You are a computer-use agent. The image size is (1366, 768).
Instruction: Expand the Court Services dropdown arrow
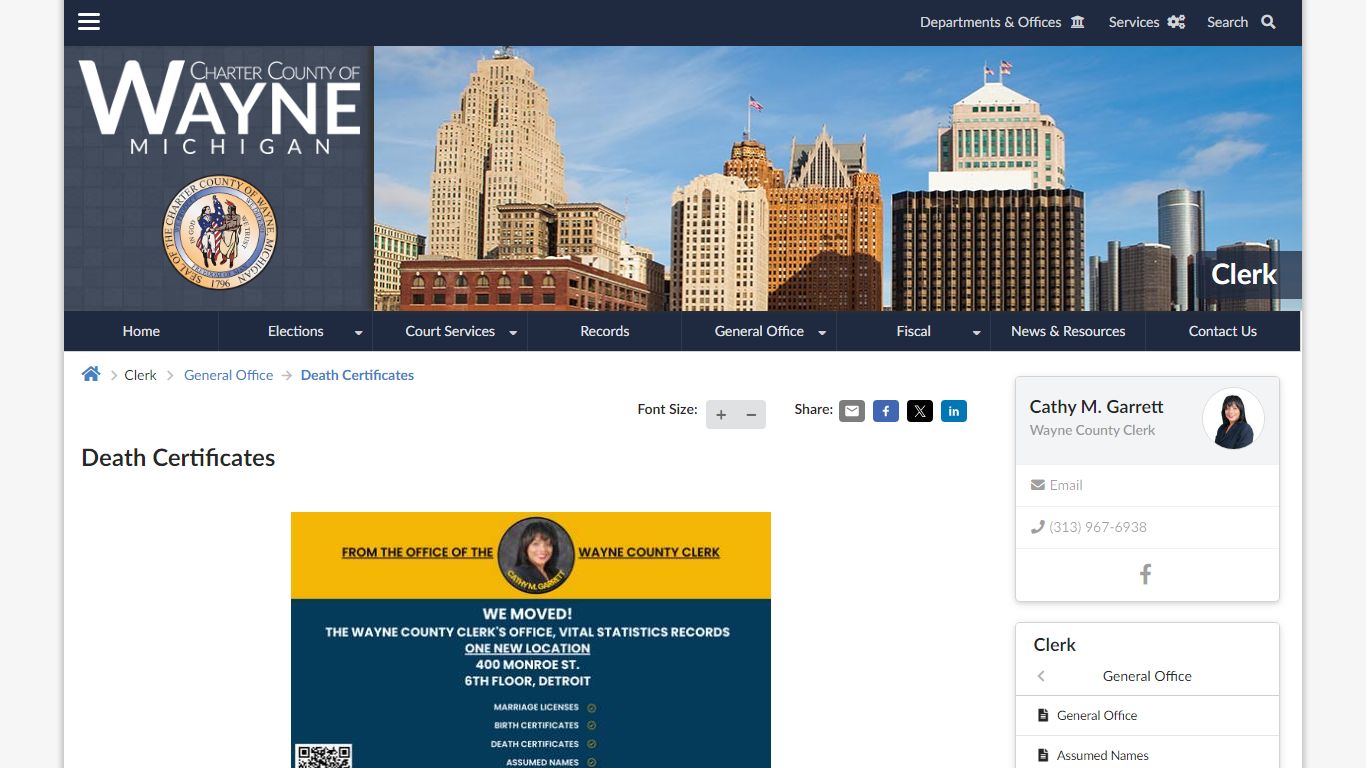coord(513,332)
